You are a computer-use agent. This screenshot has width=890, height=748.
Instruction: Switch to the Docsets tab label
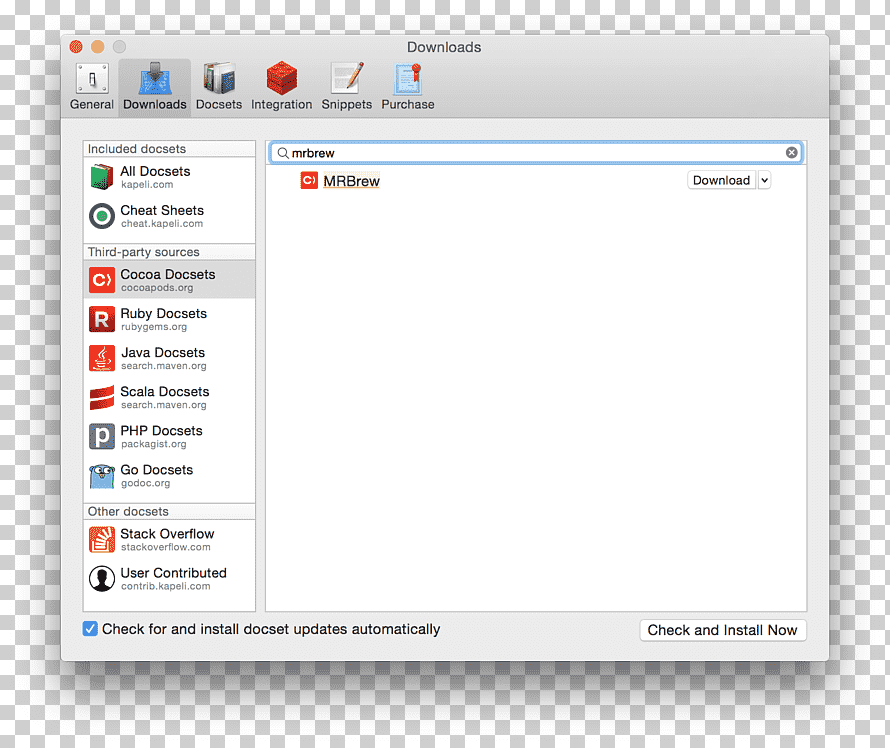tap(219, 104)
